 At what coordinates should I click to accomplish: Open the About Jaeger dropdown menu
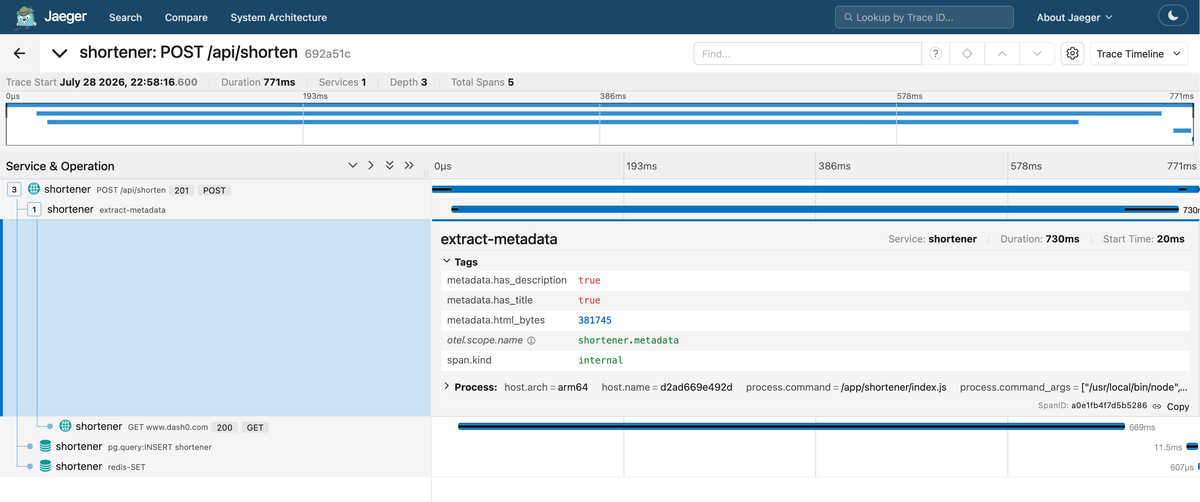click(1075, 17)
